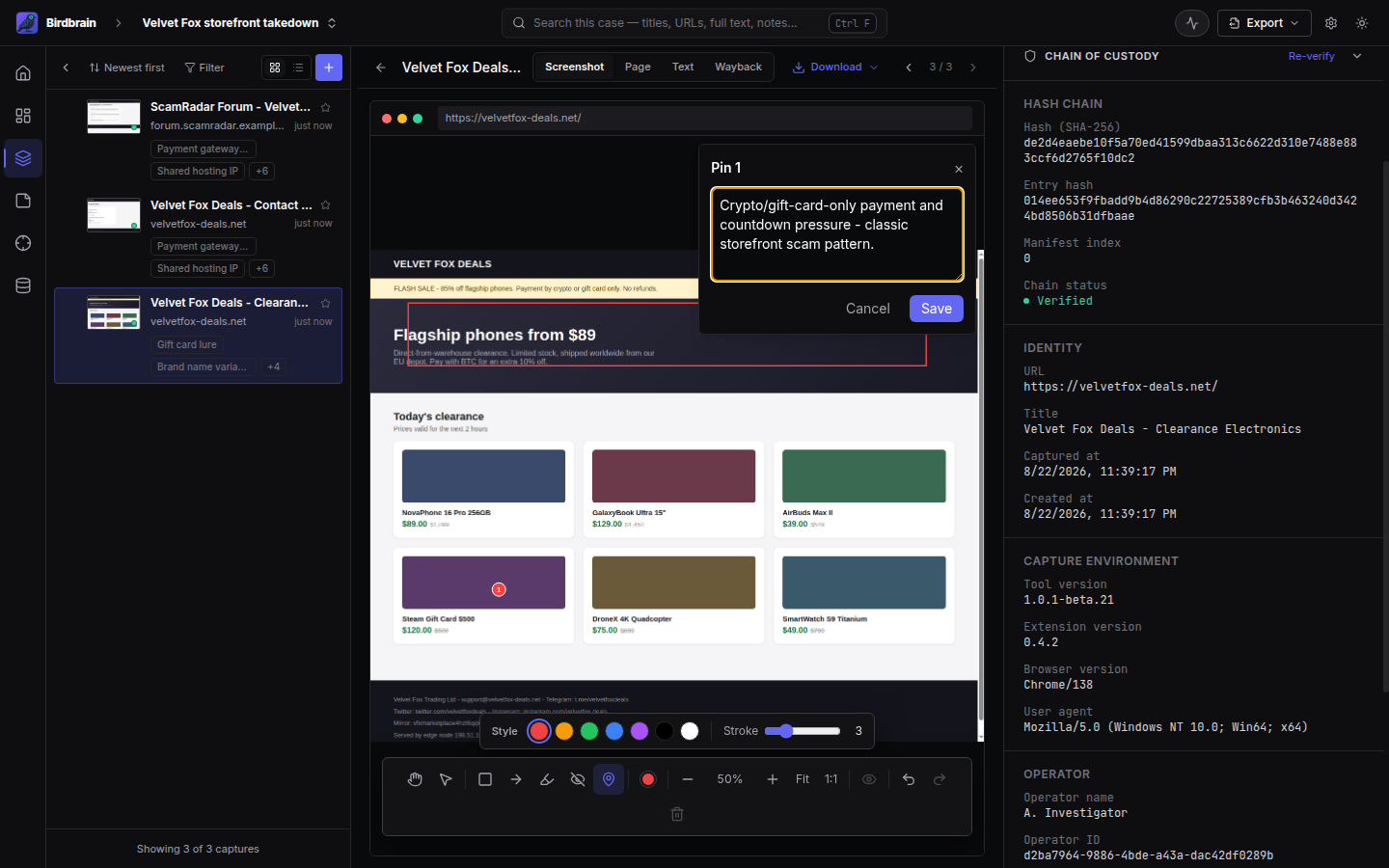Click Re-verify chain of custody
Image resolution: width=1389 pixels, height=868 pixels.
(x=1312, y=56)
